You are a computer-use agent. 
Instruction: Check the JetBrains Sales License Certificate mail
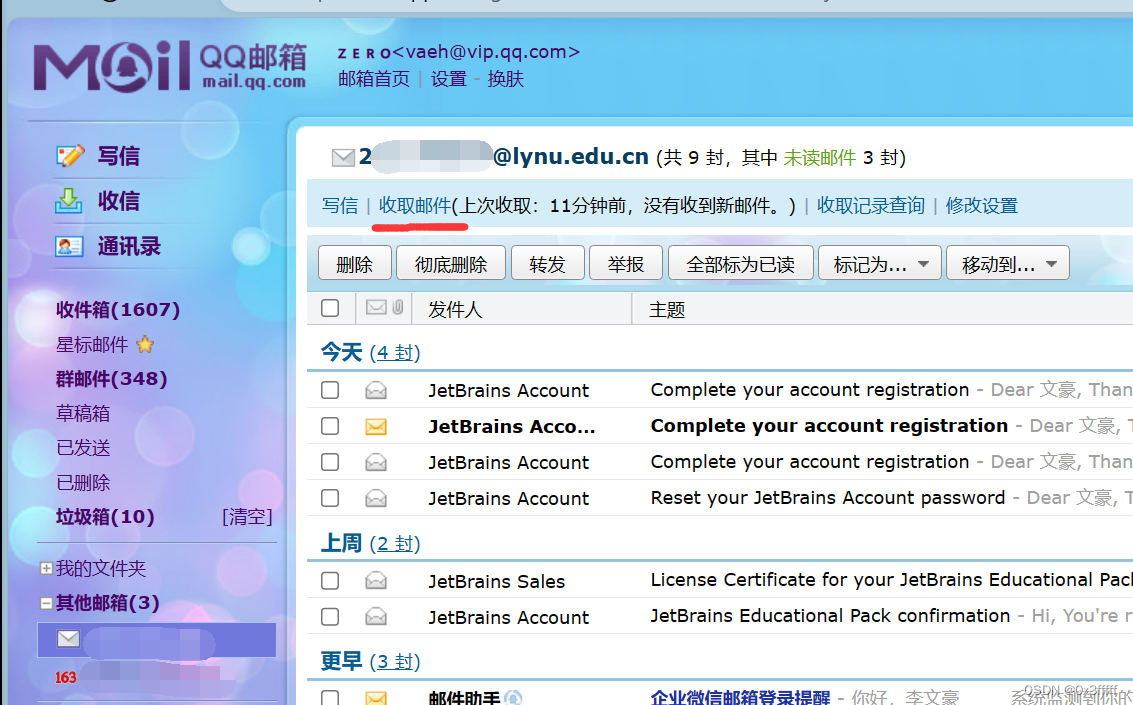(x=330, y=581)
